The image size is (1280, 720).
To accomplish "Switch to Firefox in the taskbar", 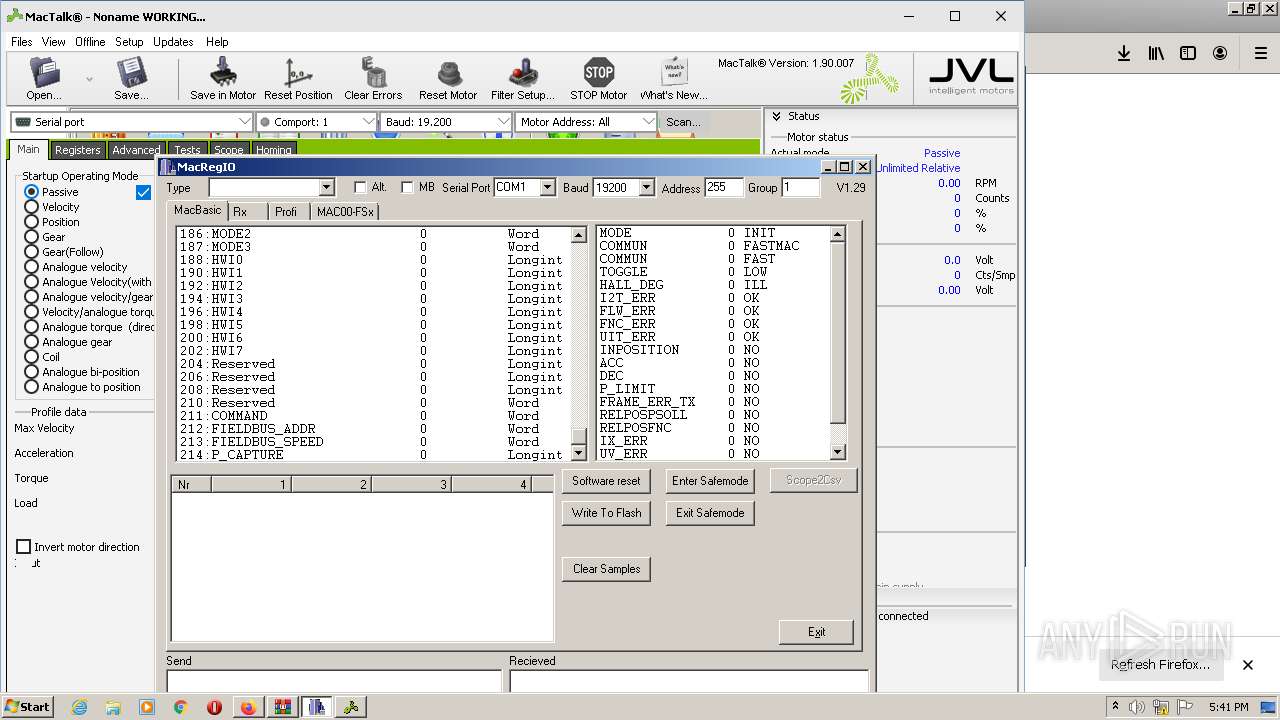I will click(248, 707).
